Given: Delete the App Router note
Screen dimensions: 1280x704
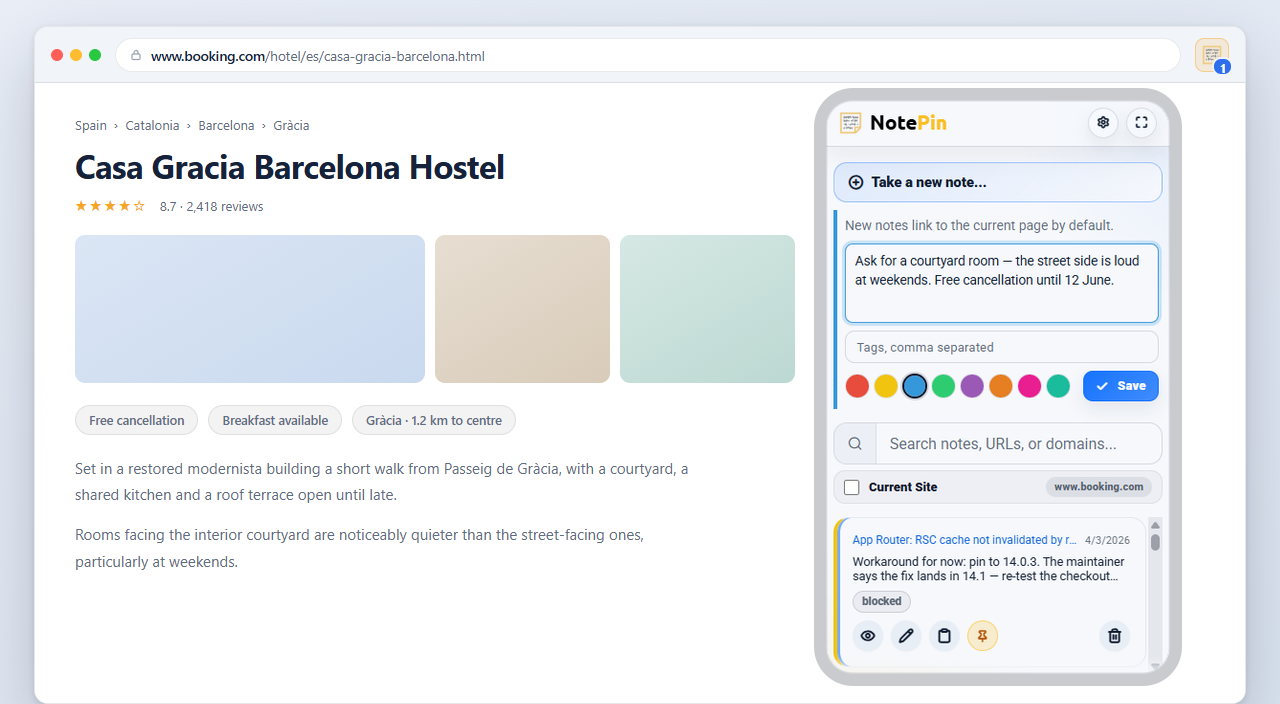Looking at the screenshot, I should pos(1115,636).
